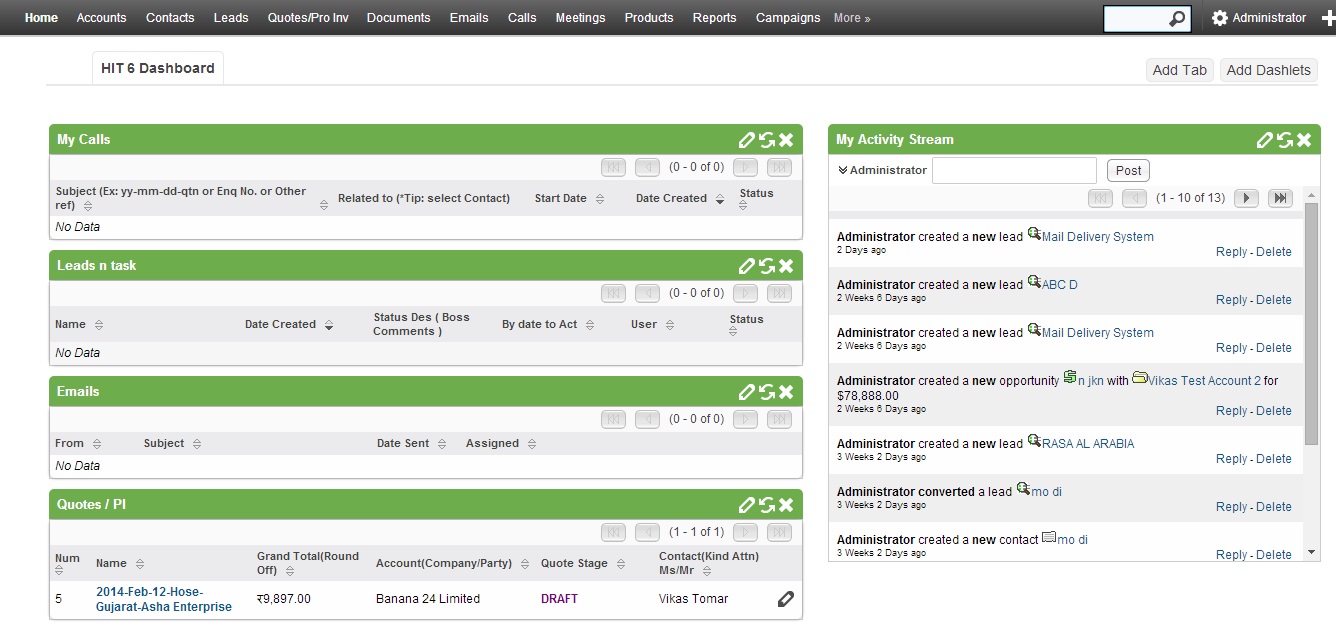Remove the Quotes / PI dashlet
This screenshot has width=1336, height=641.
click(x=786, y=505)
